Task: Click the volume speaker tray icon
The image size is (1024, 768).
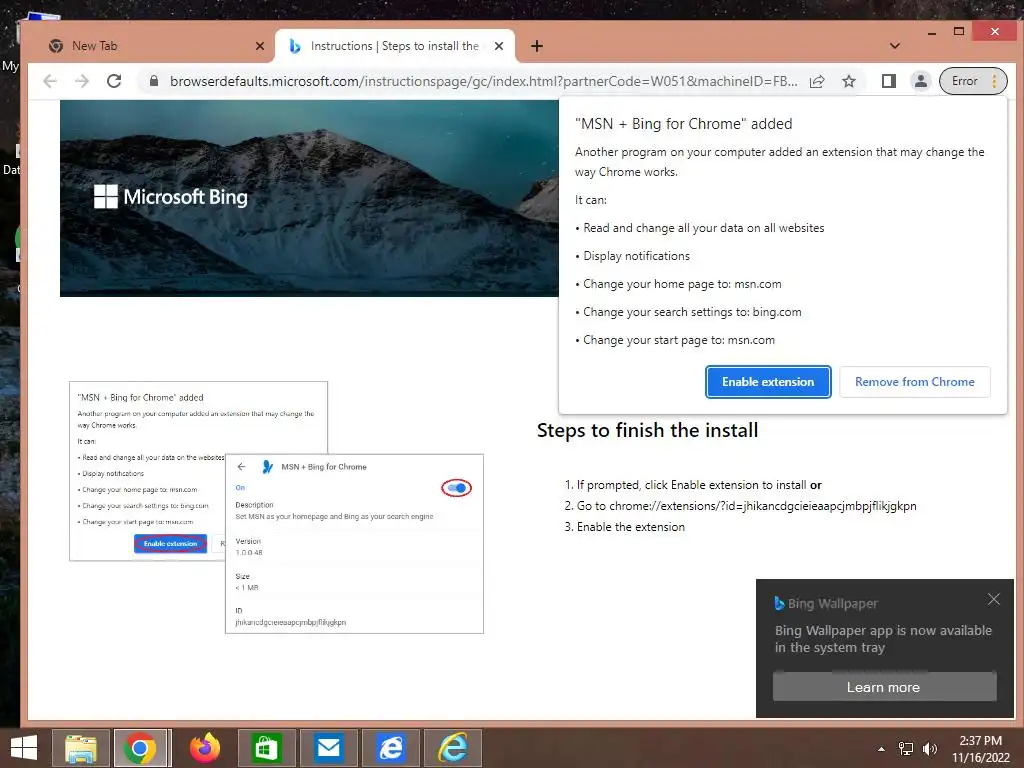Action: pyautogui.click(x=929, y=749)
